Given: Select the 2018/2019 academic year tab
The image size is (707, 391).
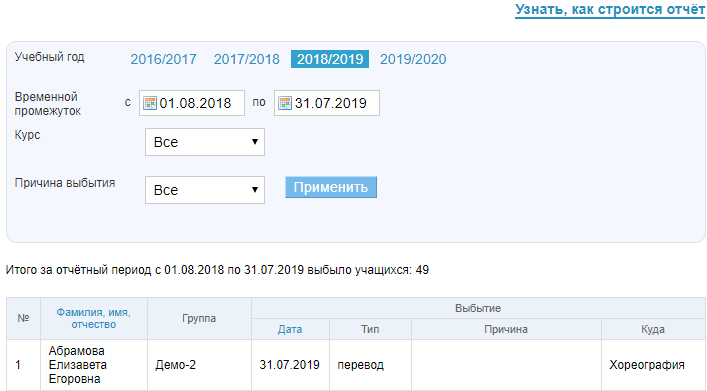Looking at the screenshot, I should 330,59.
